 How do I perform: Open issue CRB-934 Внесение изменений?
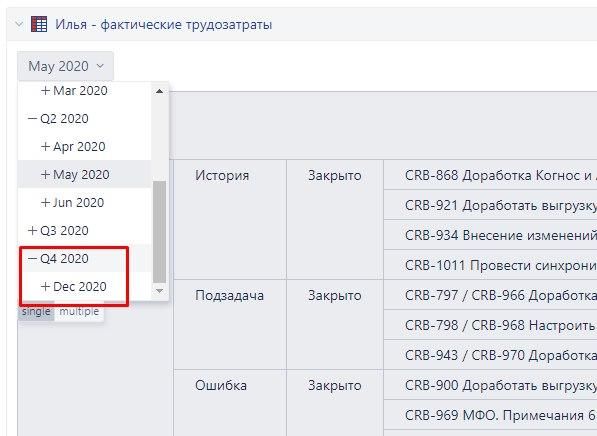pos(501,235)
